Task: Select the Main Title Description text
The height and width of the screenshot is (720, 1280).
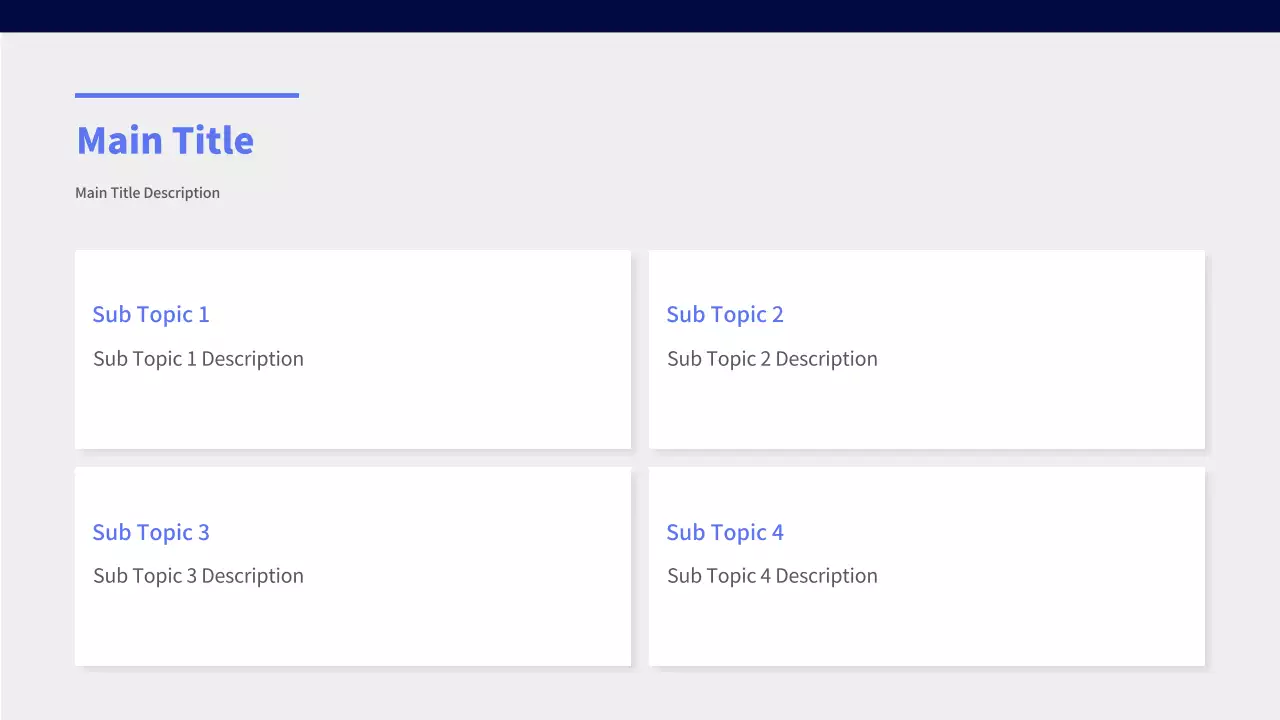Action: 147,193
